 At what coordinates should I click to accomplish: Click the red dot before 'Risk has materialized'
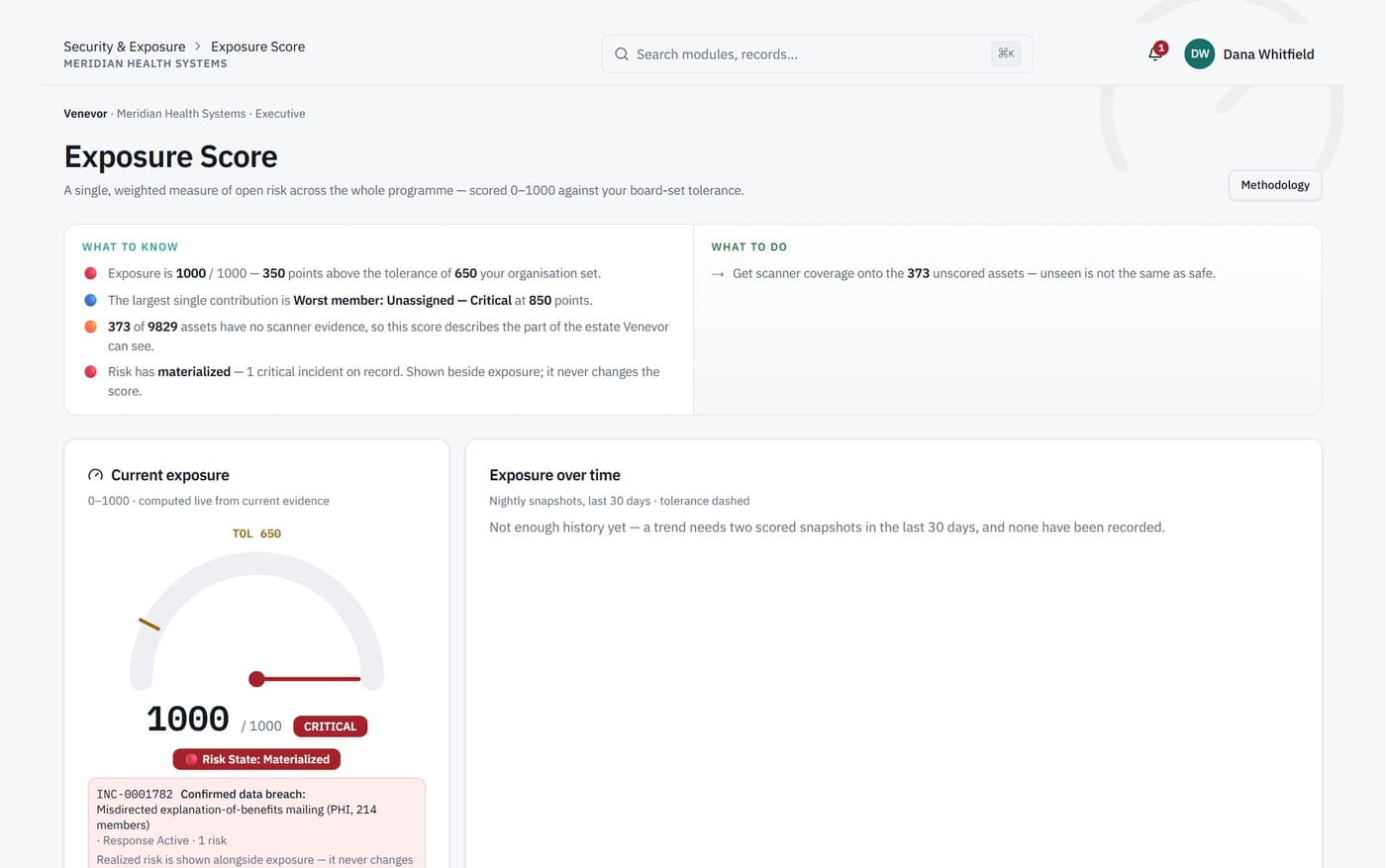click(x=90, y=372)
